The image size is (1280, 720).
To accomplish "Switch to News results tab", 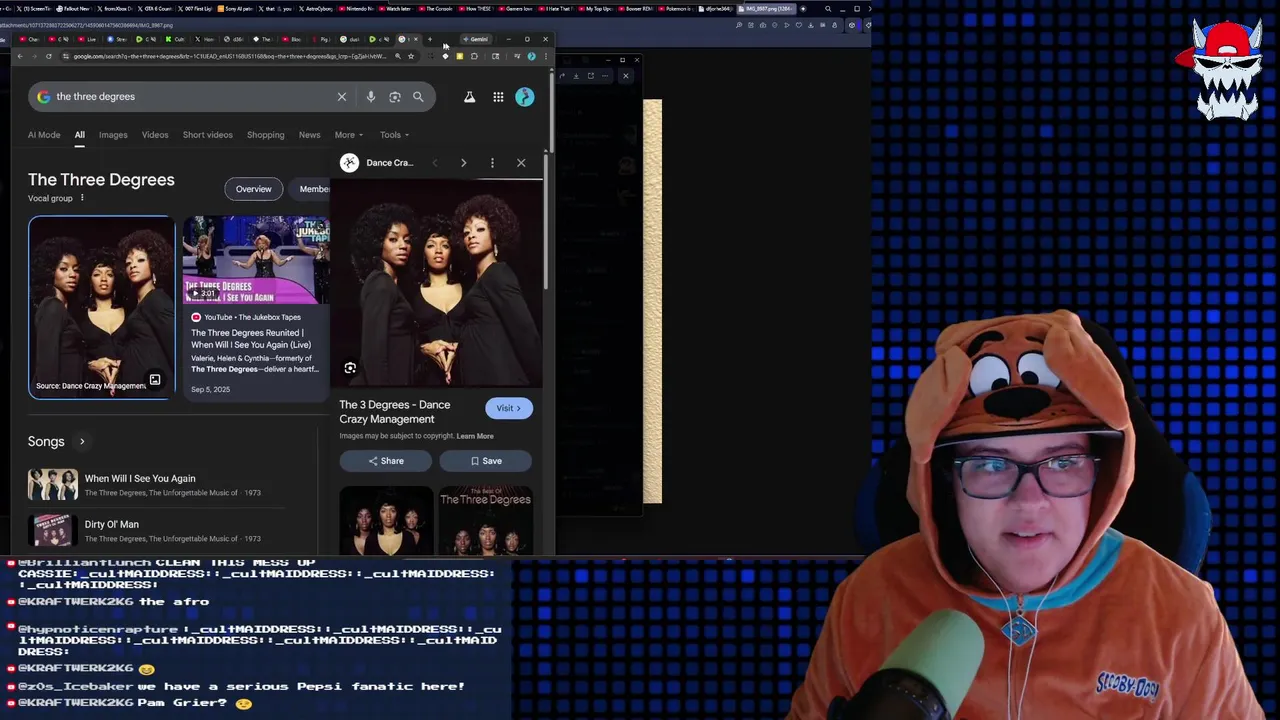I will 310,135.
